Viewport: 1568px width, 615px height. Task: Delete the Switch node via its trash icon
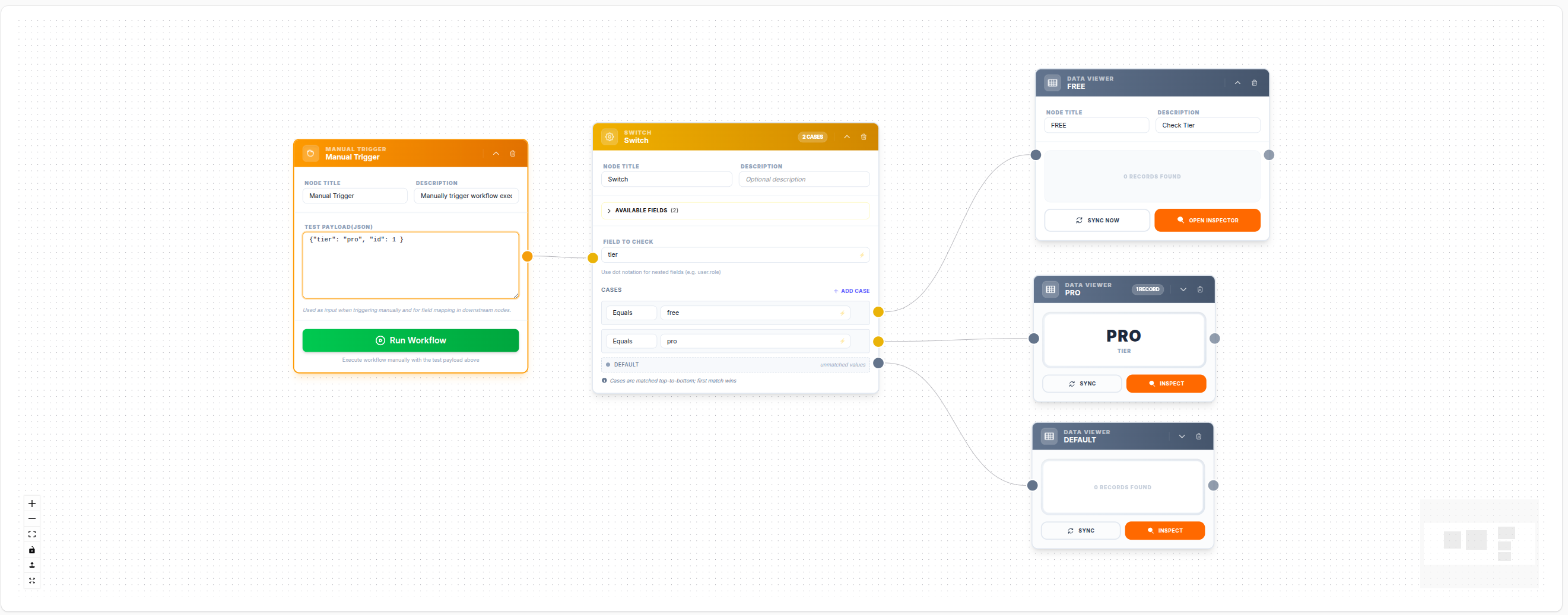pos(863,137)
